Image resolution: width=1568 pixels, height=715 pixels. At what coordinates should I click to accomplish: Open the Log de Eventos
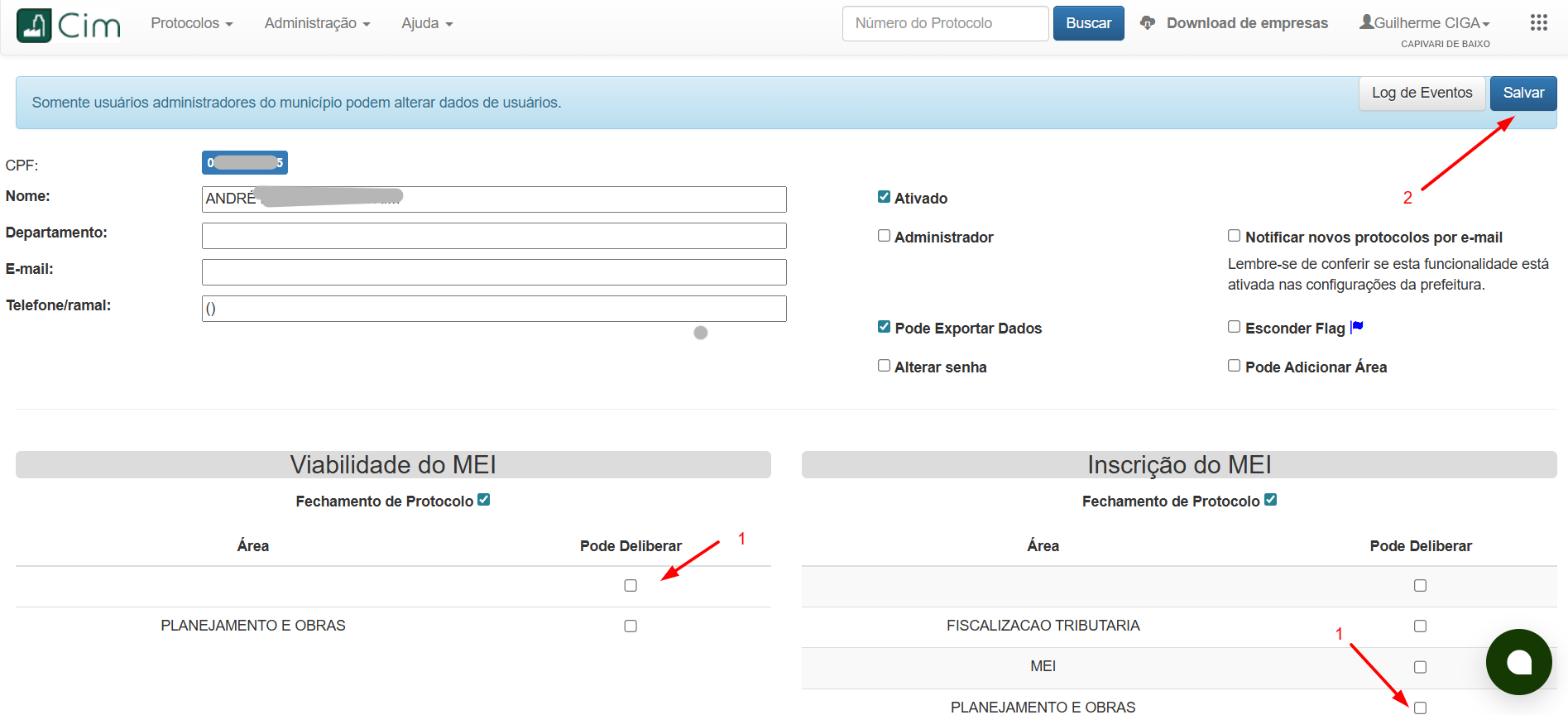click(x=1422, y=93)
